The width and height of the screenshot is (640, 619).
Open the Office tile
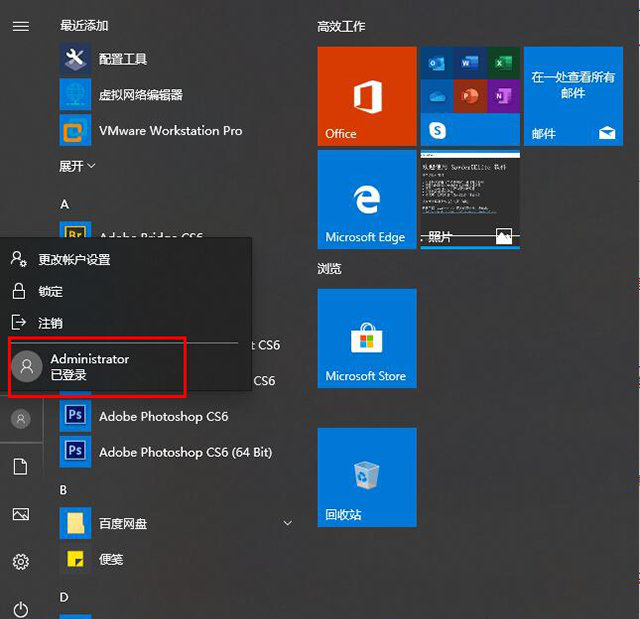[366, 96]
